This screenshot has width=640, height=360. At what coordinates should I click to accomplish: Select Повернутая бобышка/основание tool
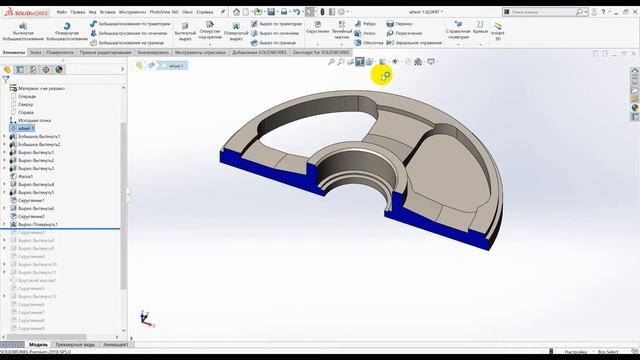(67, 32)
